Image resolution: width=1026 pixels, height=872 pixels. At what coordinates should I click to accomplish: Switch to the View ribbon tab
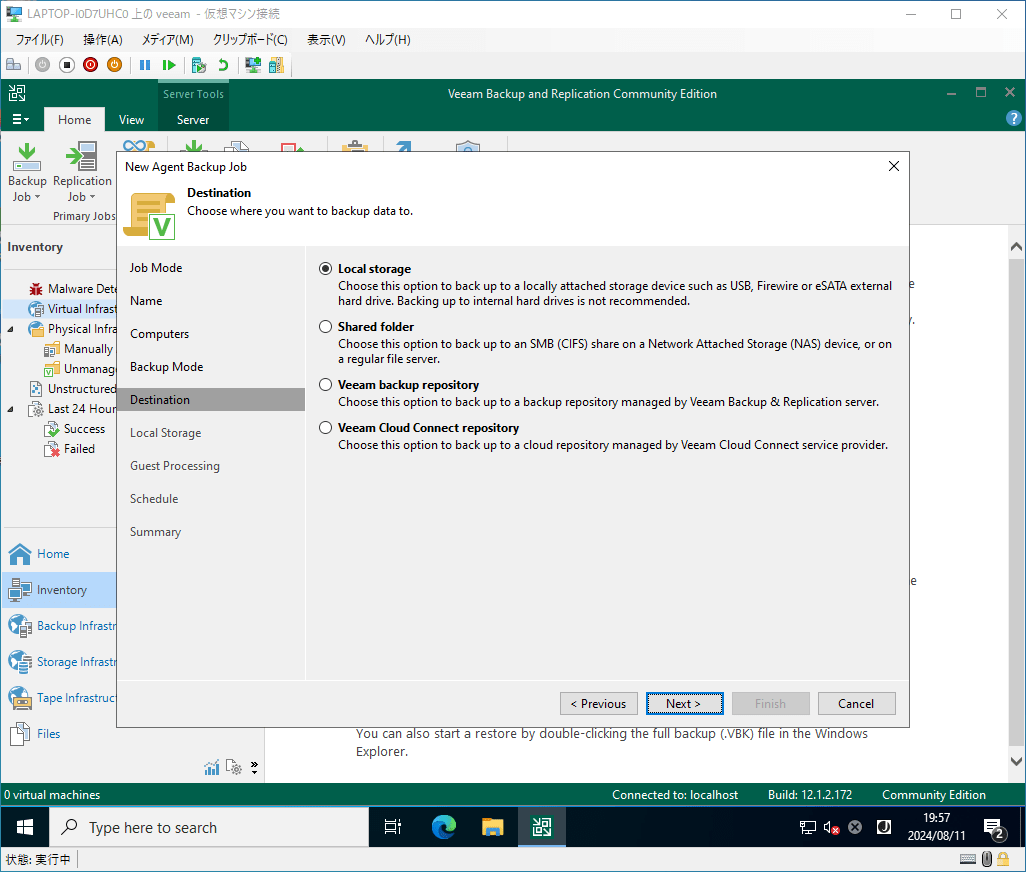click(132, 120)
